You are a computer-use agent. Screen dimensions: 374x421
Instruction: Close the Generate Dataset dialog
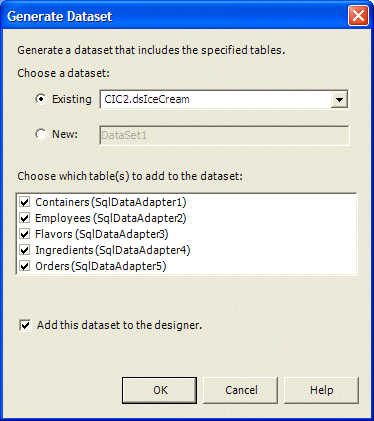tap(358, 16)
